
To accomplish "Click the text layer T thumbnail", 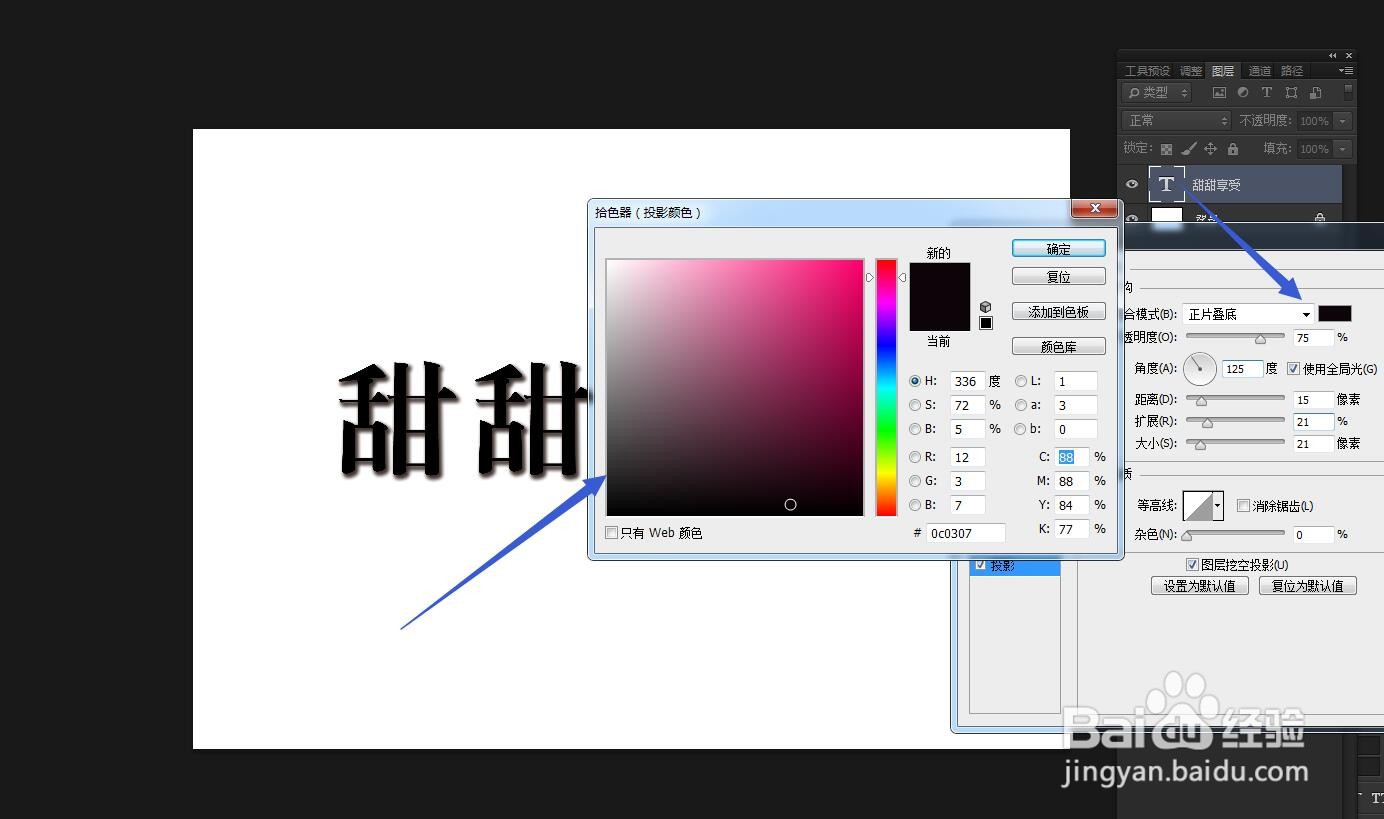I will pyautogui.click(x=1167, y=185).
